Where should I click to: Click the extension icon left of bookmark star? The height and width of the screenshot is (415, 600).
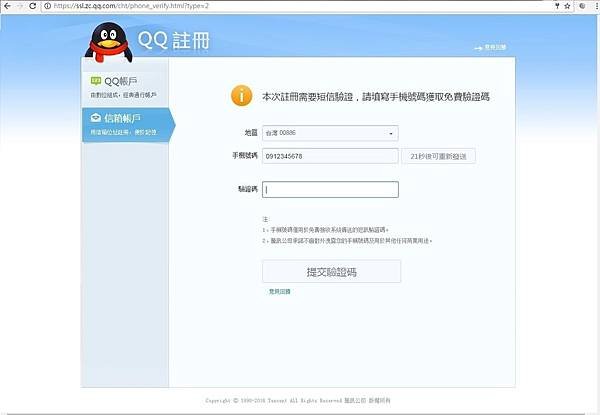pyautogui.click(x=557, y=6)
